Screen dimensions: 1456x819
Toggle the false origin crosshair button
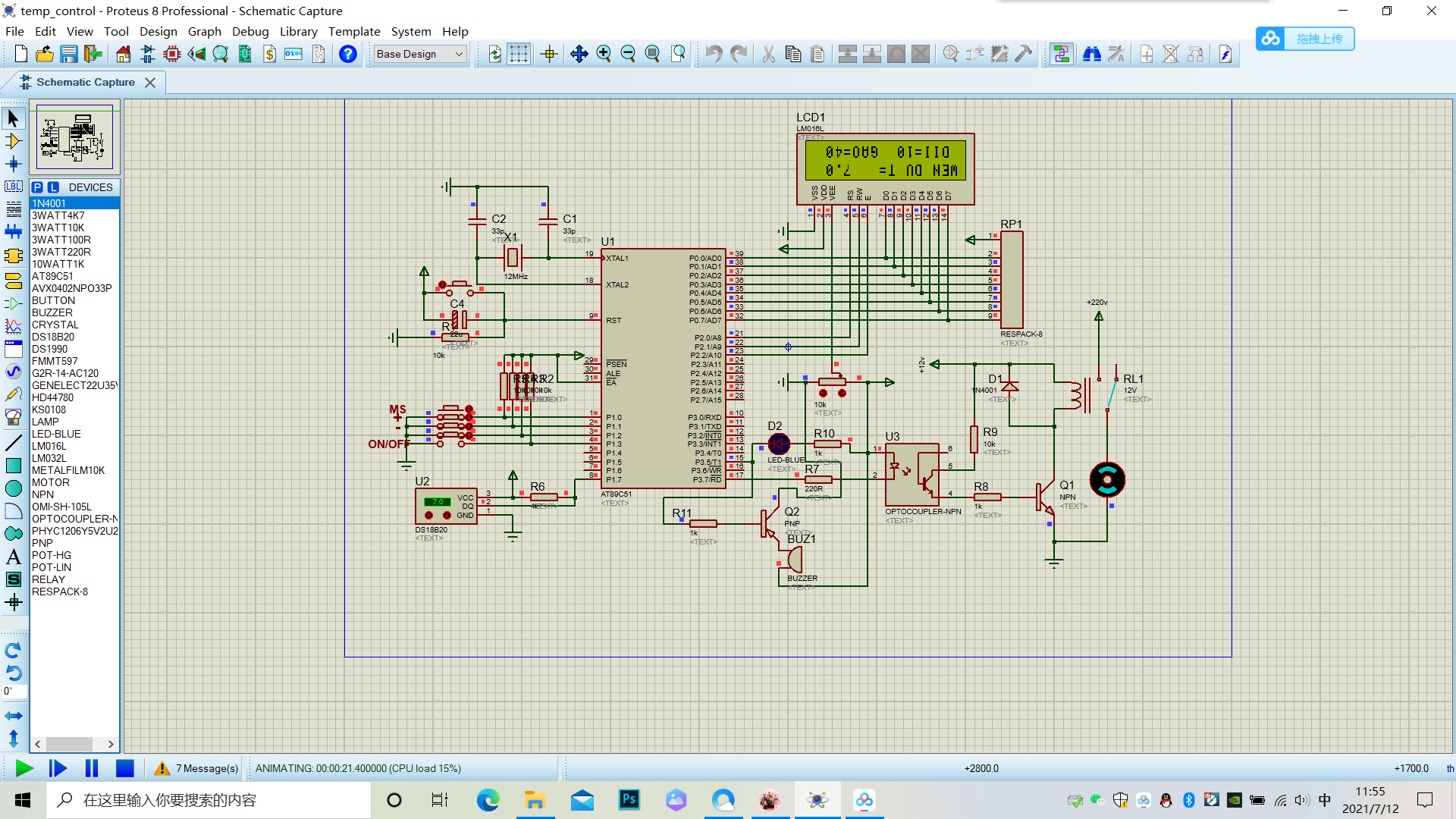[x=549, y=54]
